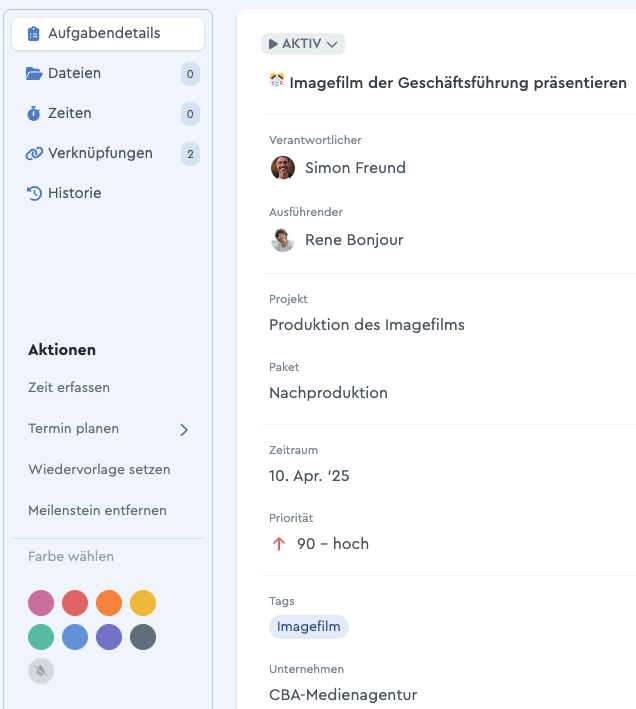636x709 pixels.
Task: Click the Zeiten count badge
Action: pyautogui.click(x=190, y=113)
